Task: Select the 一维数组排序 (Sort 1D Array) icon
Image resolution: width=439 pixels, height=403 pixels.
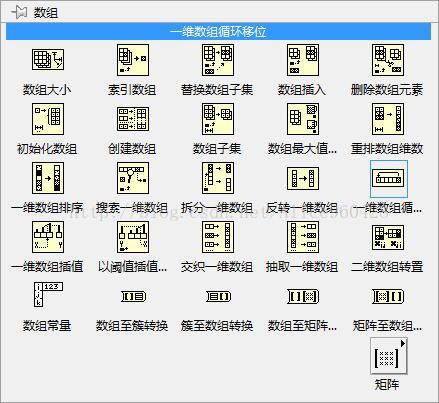Action: [x=48, y=178]
